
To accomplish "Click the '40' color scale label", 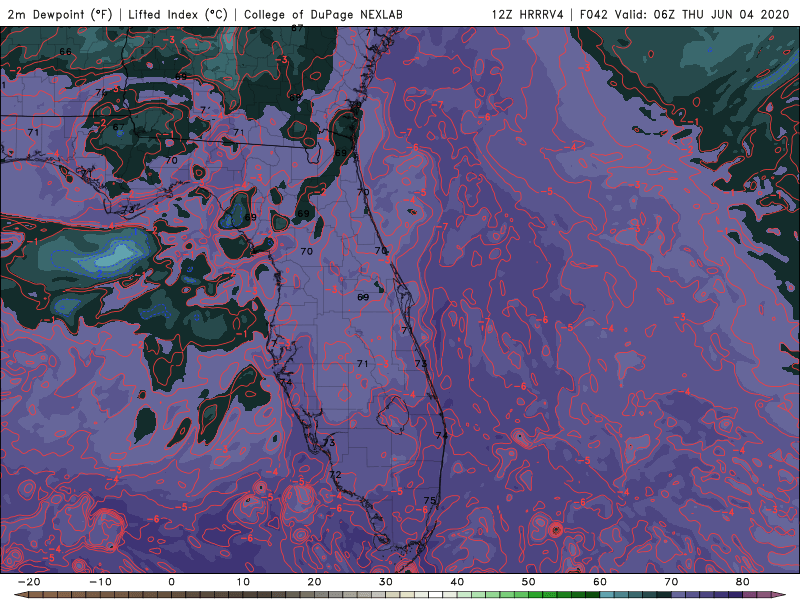I will [x=457, y=582].
